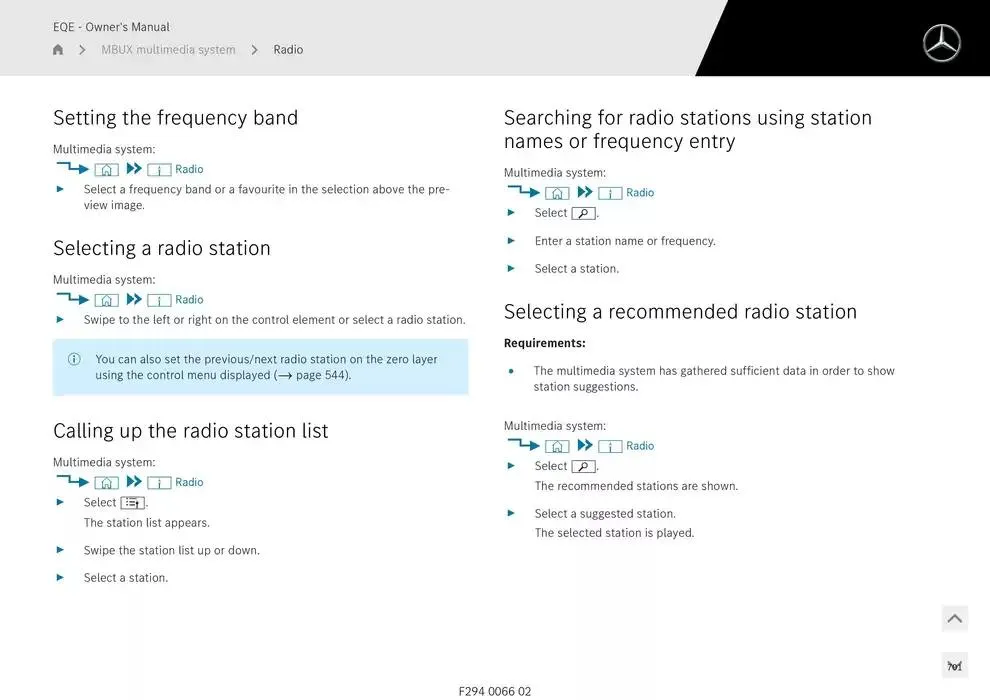Click info icon beside Radio in Calling up station list
Viewport: 990px width, 700px height.
click(159, 483)
